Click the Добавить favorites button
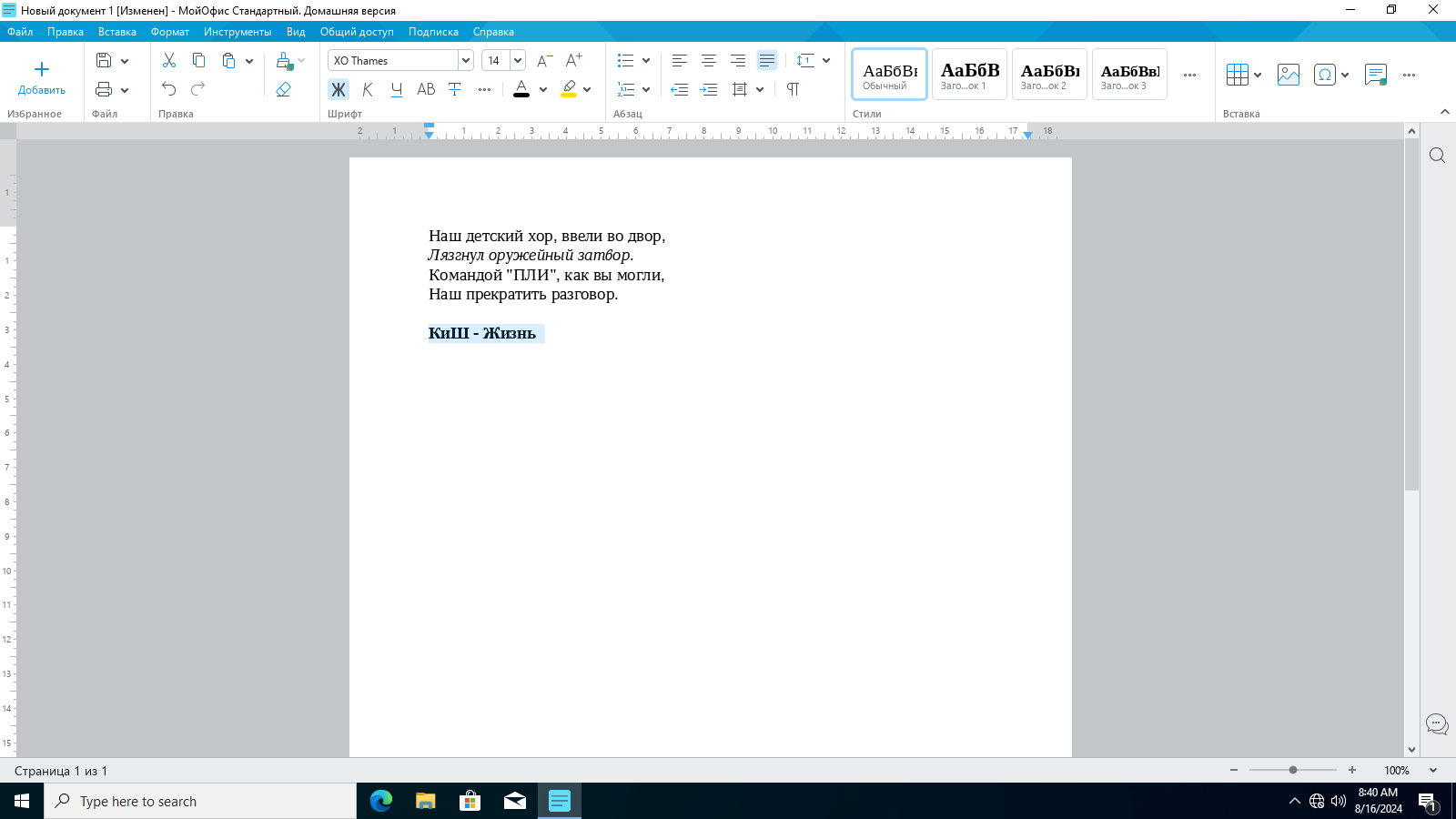1456x819 pixels. coord(42,77)
